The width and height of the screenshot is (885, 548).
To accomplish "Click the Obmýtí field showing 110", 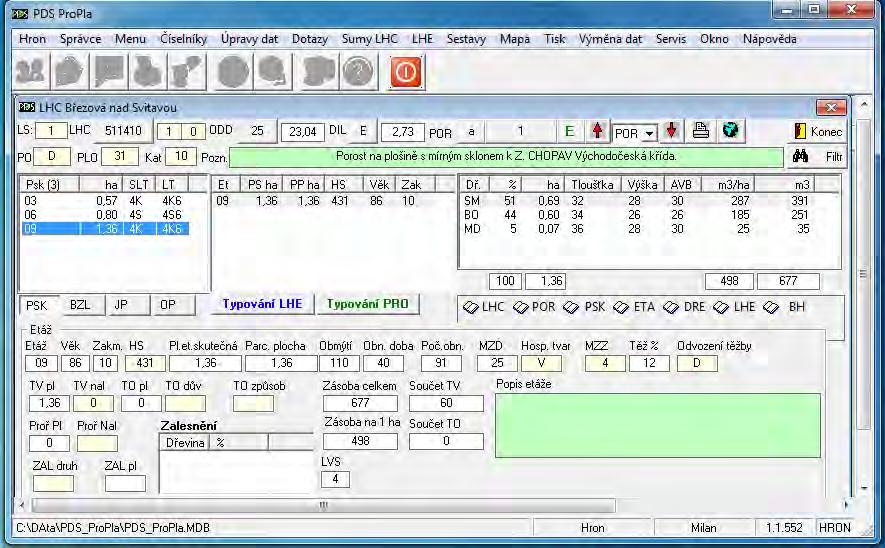I will click(x=339, y=363).
